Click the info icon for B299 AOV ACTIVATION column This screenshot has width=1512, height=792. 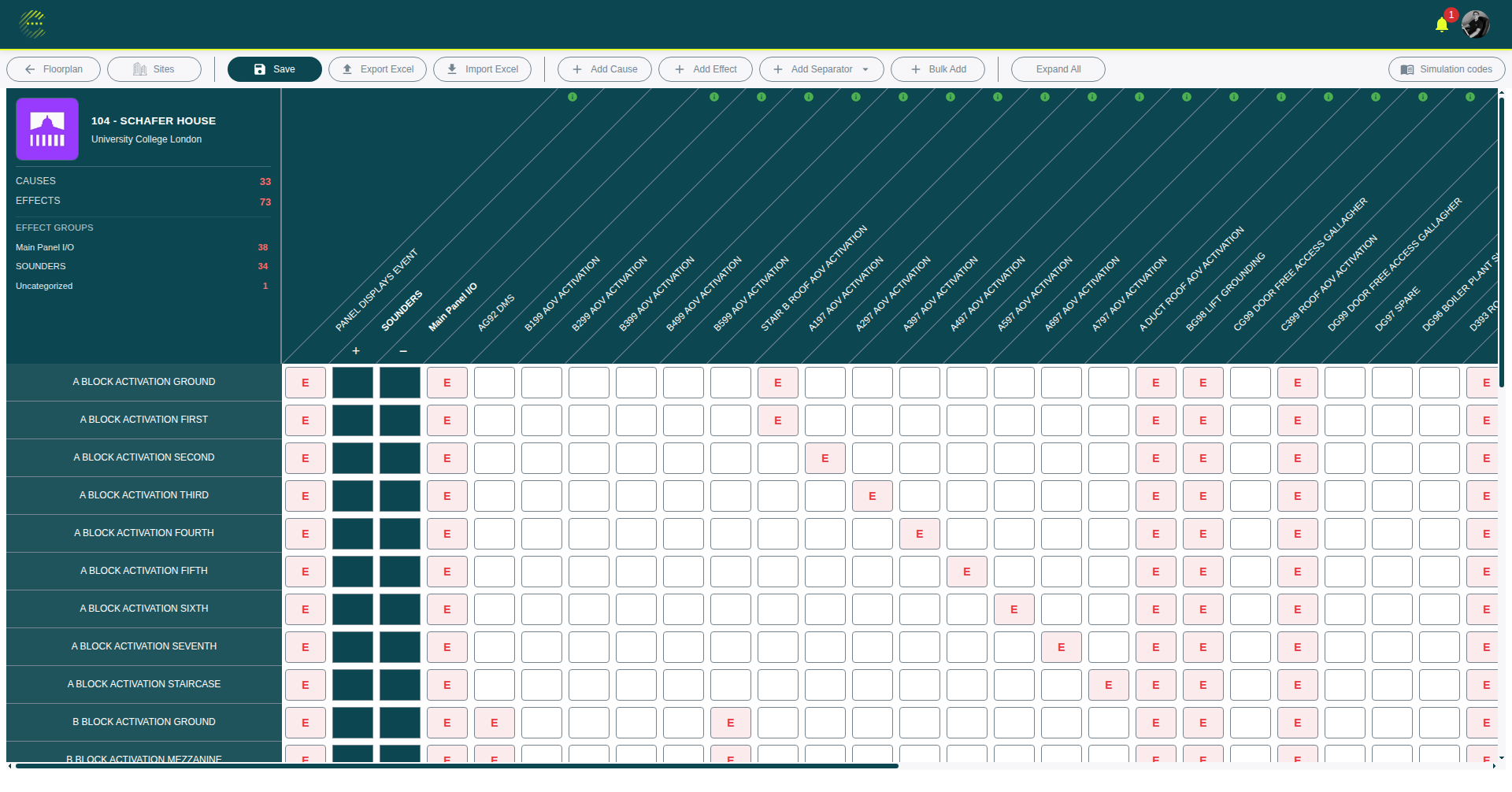809,97
